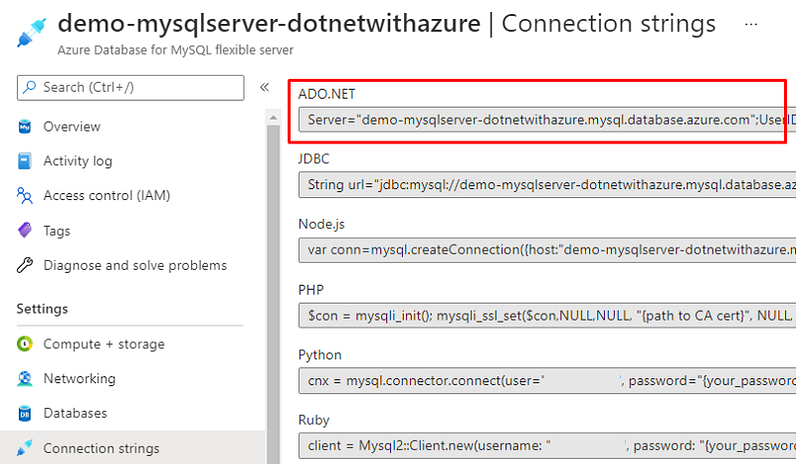Click the purple Tags icon

pyautogui.click(x=24, y=230)
